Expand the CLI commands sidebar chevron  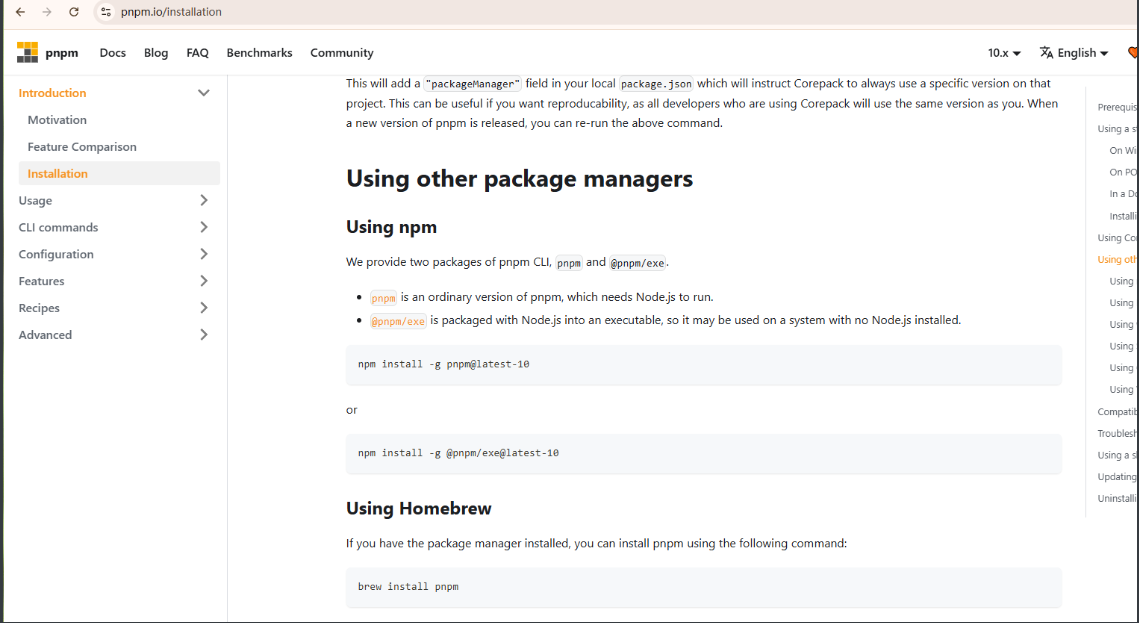coord(203,227)
